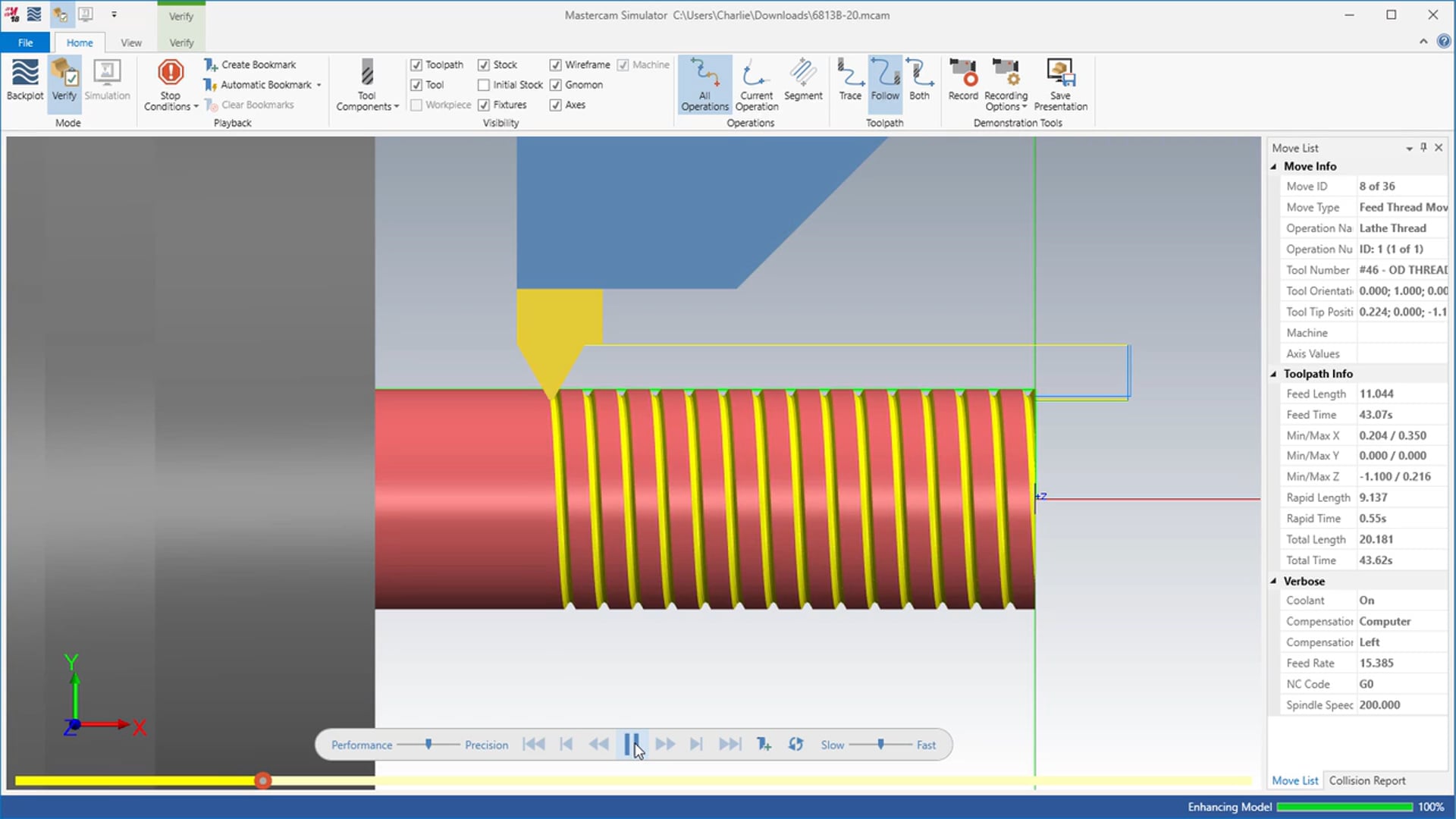Image resolution: width=1456 pixels, height=819 pixels.
Task: Click the Collision Report button
Action: (1367, 780)
